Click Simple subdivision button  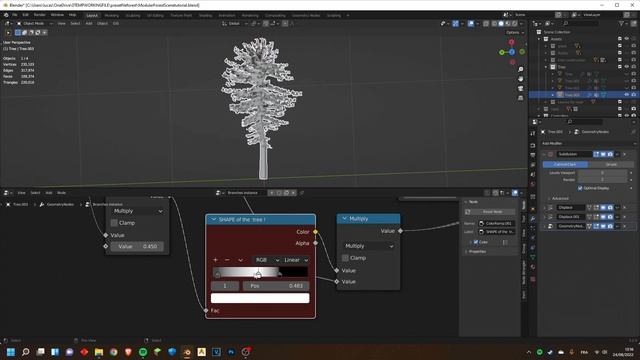[611, 164]
